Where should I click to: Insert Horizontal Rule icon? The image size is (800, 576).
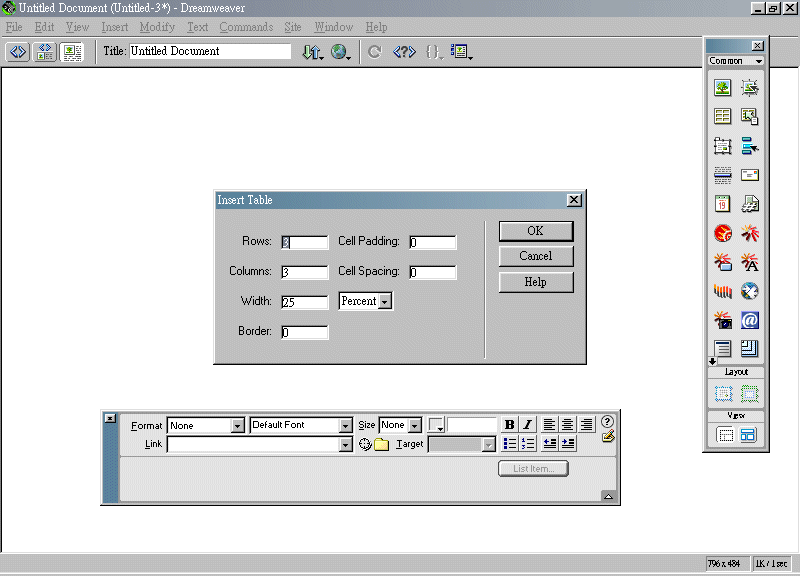[x=722, y=175]
